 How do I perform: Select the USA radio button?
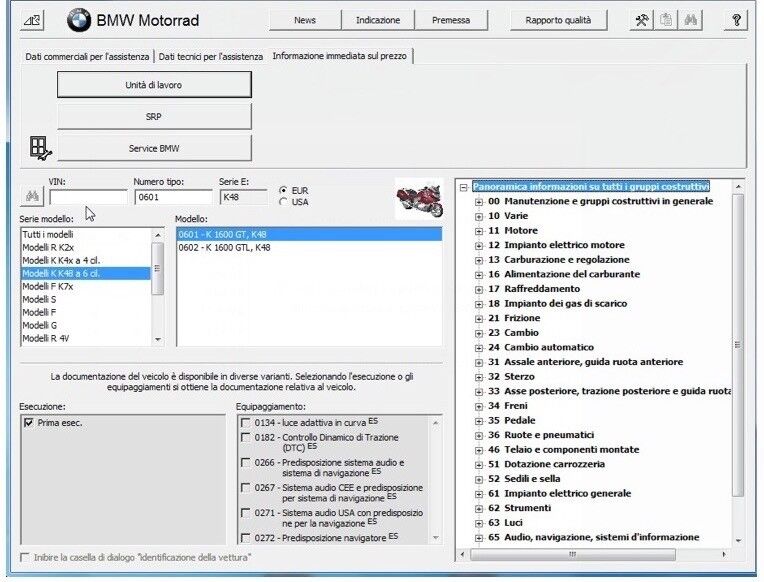[284, 202]
